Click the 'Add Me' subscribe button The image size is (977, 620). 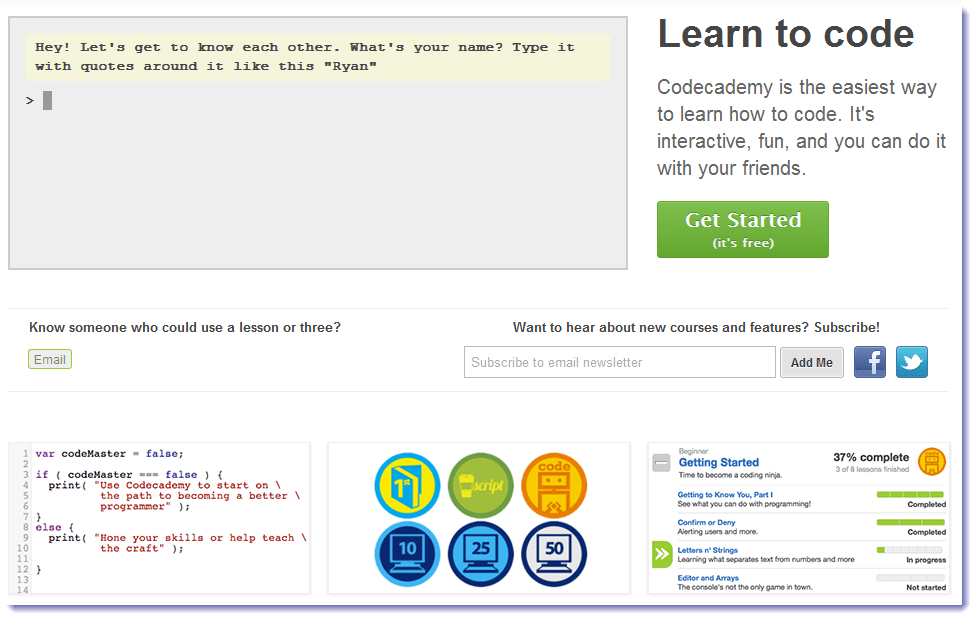click(x=811, y=363)
